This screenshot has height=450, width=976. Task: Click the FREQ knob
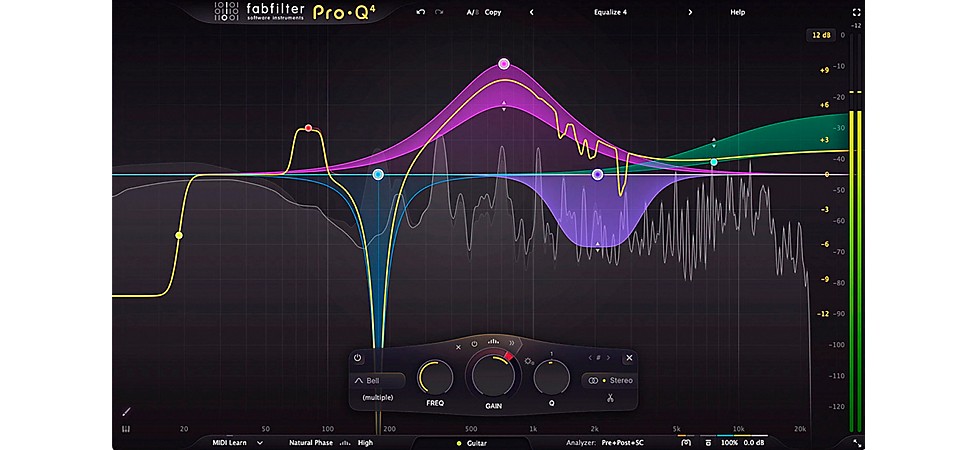click(435, 378)
